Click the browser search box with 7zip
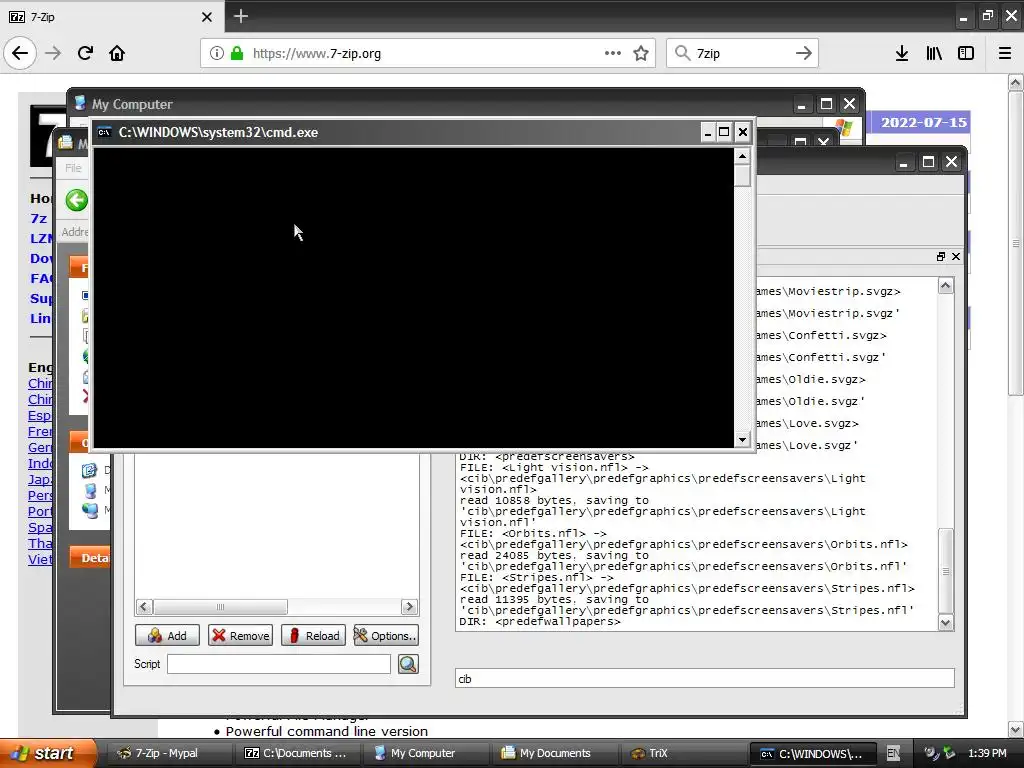This screenshot has width=1024, height=768. pyautogui.click(x=741, y=53)
